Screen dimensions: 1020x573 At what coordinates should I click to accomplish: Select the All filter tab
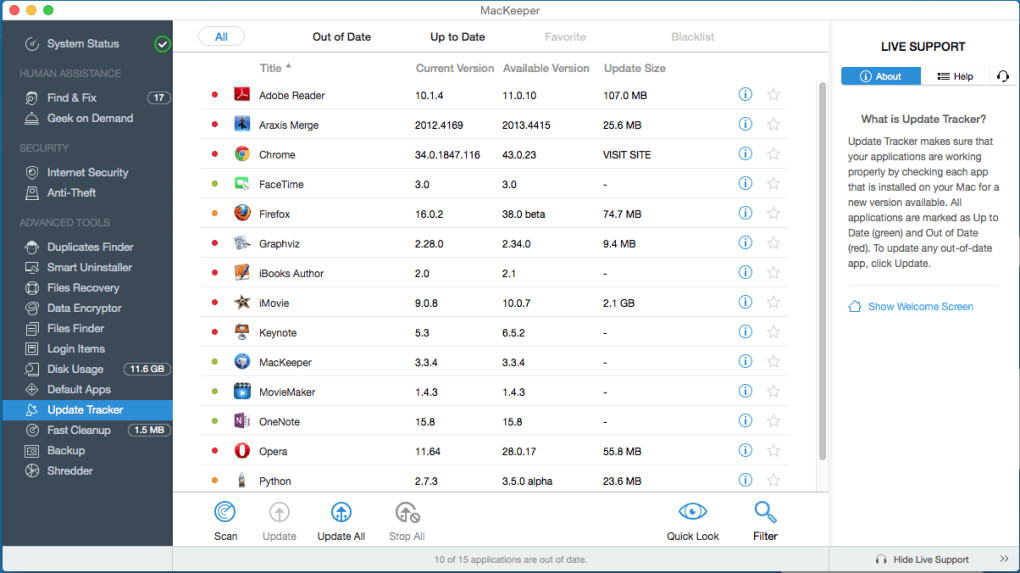(x=221, y=36)
